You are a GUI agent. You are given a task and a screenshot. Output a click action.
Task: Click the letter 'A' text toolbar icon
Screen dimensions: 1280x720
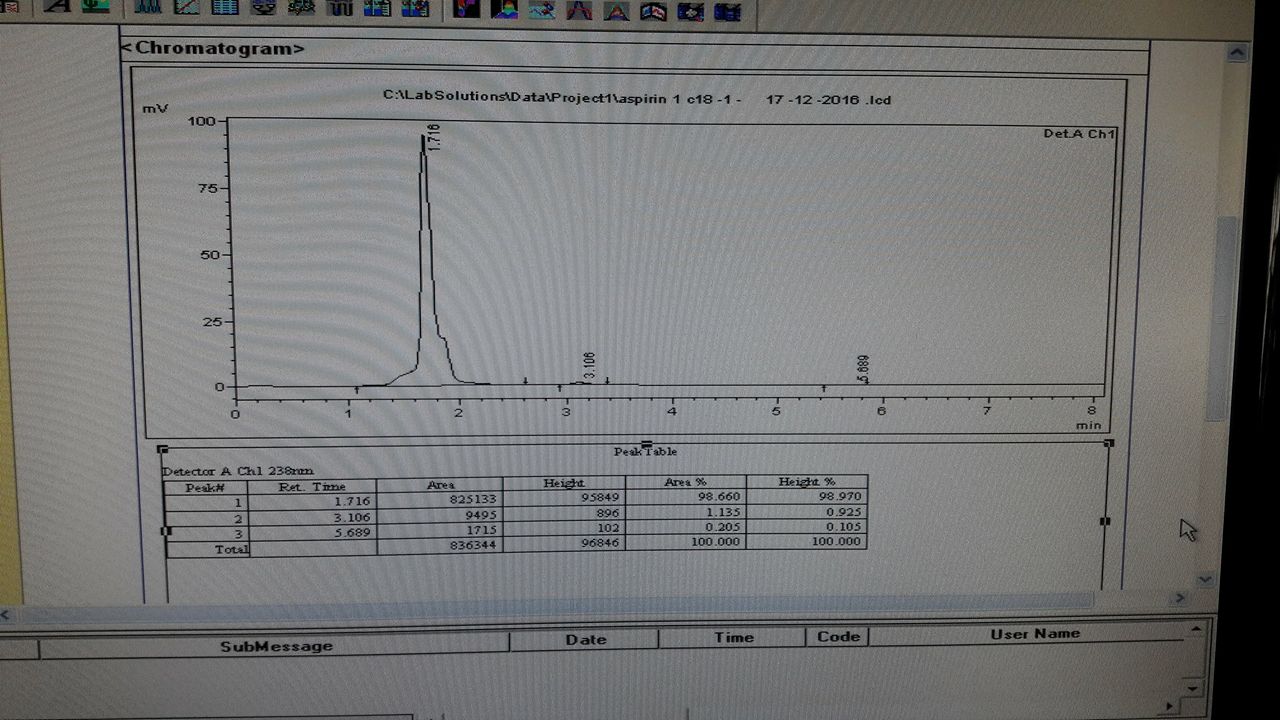[58, 6]
